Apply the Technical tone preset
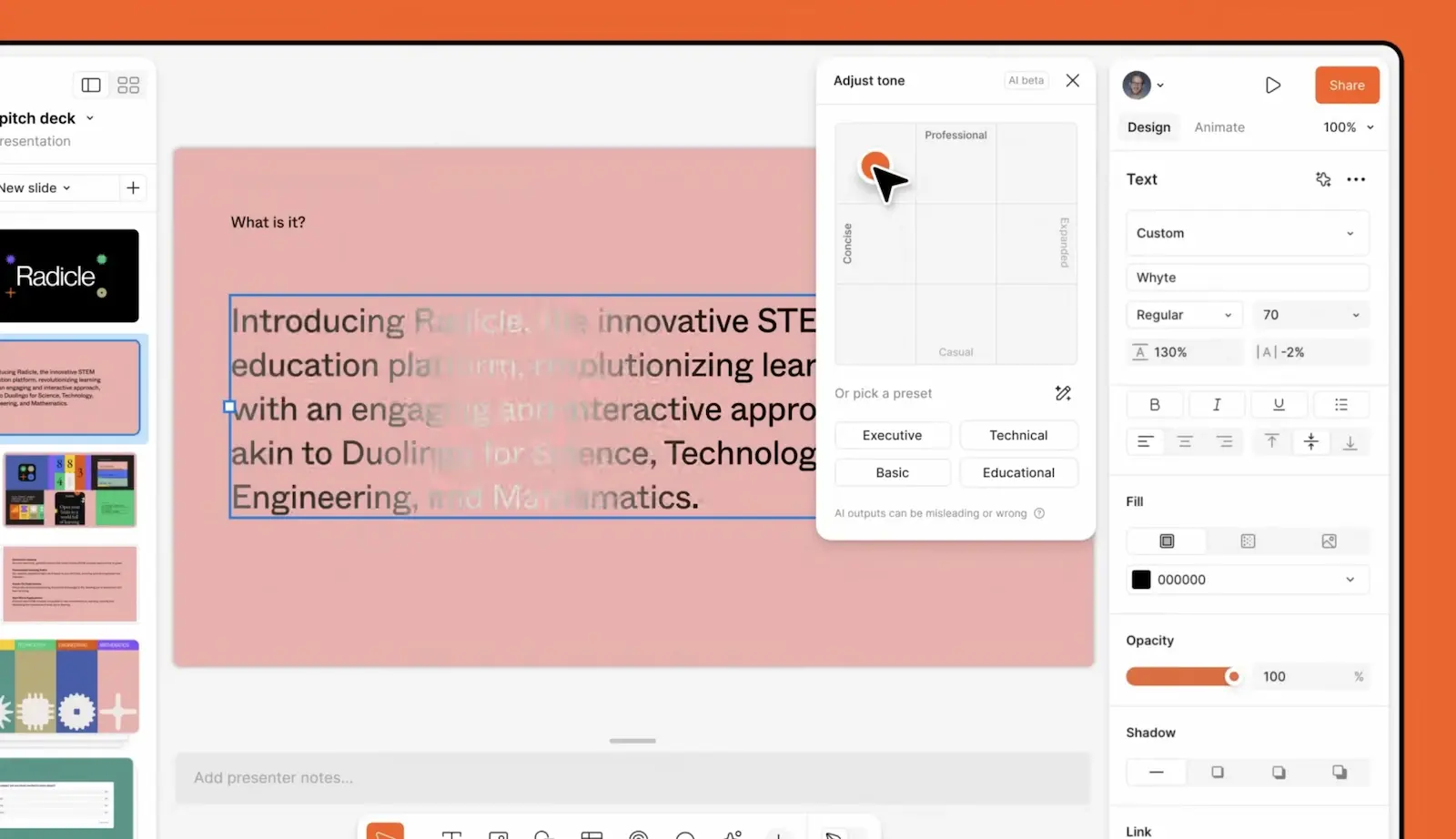The image size is (1456, 839). 1018,435
